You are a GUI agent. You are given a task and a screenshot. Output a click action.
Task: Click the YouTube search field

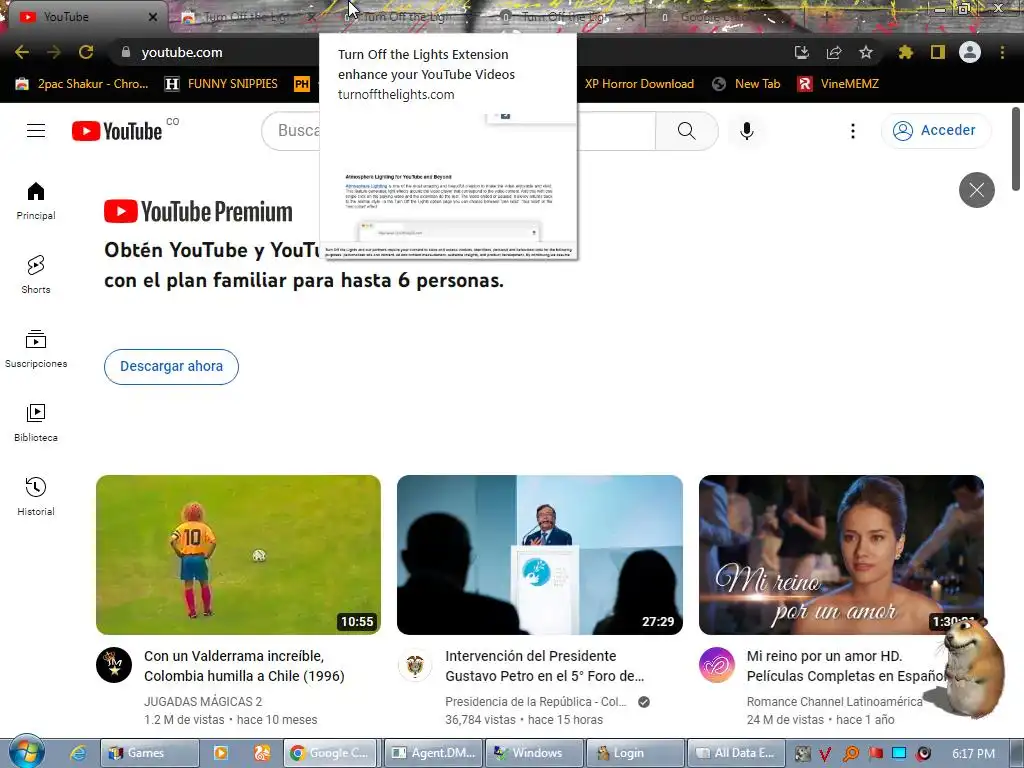(x=457, y=131)
